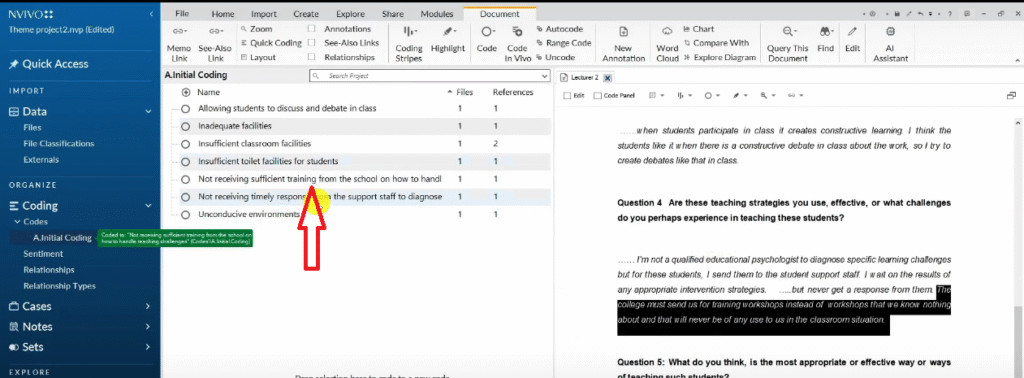1024x378 pixels.
Task: Open Sentiment under Coding
Action: tap(43, 254)
